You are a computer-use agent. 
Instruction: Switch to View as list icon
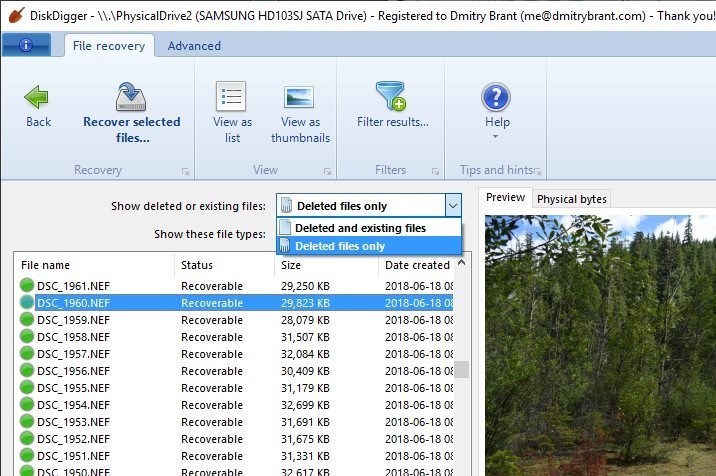click(x=231, y=96)
